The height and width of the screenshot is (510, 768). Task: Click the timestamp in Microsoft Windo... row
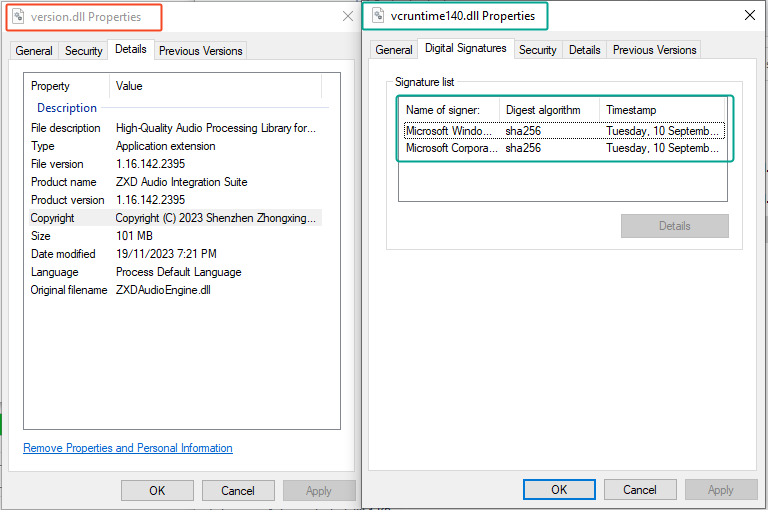coord(662,131)
